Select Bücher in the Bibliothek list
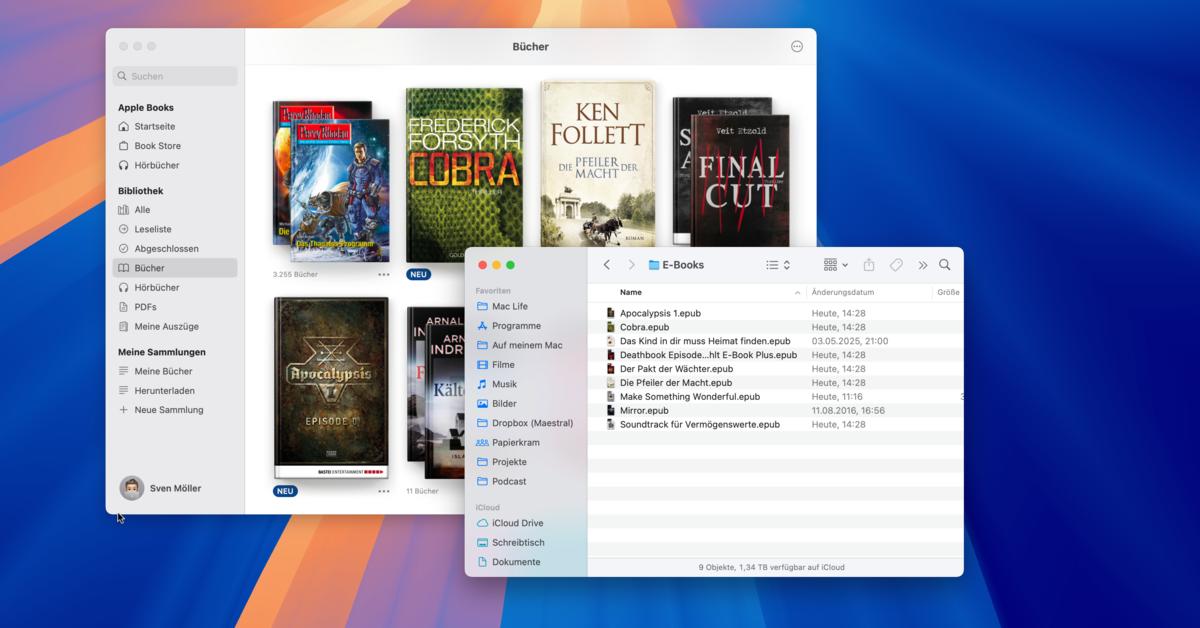The image size is (1200, 628). click(x=175, y=268)
